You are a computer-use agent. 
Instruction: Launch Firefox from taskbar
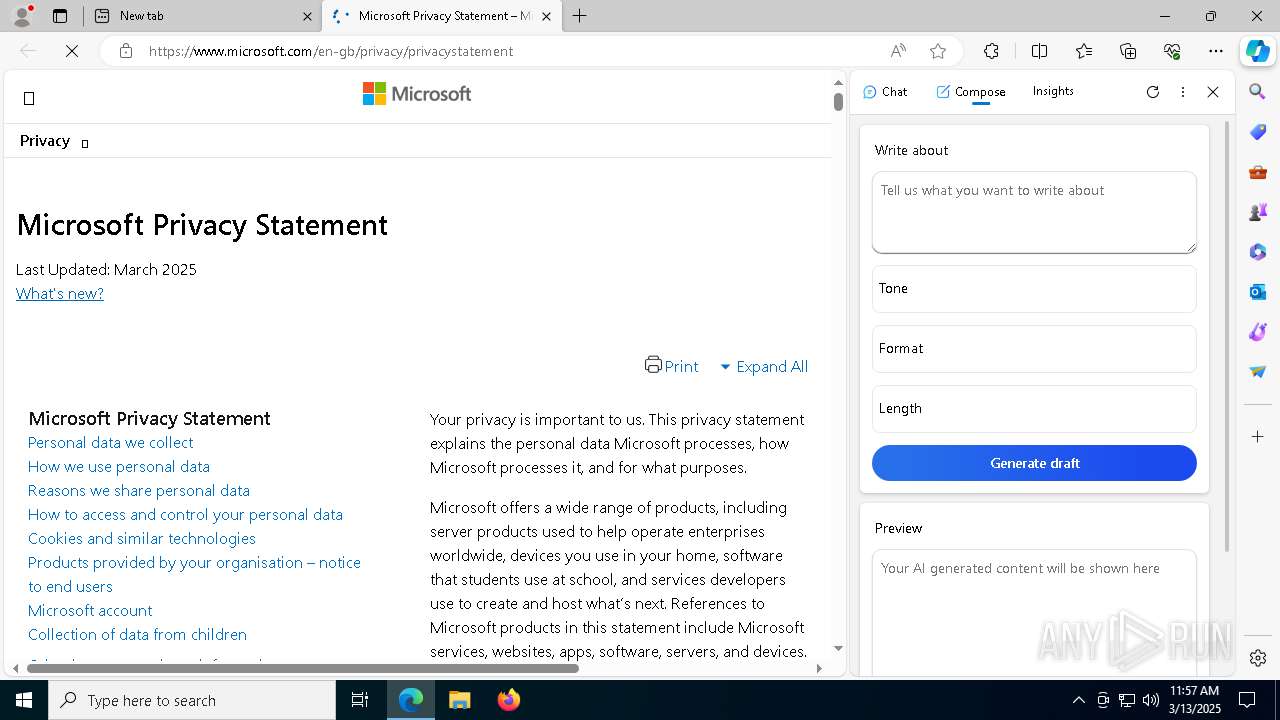(508, 700)
